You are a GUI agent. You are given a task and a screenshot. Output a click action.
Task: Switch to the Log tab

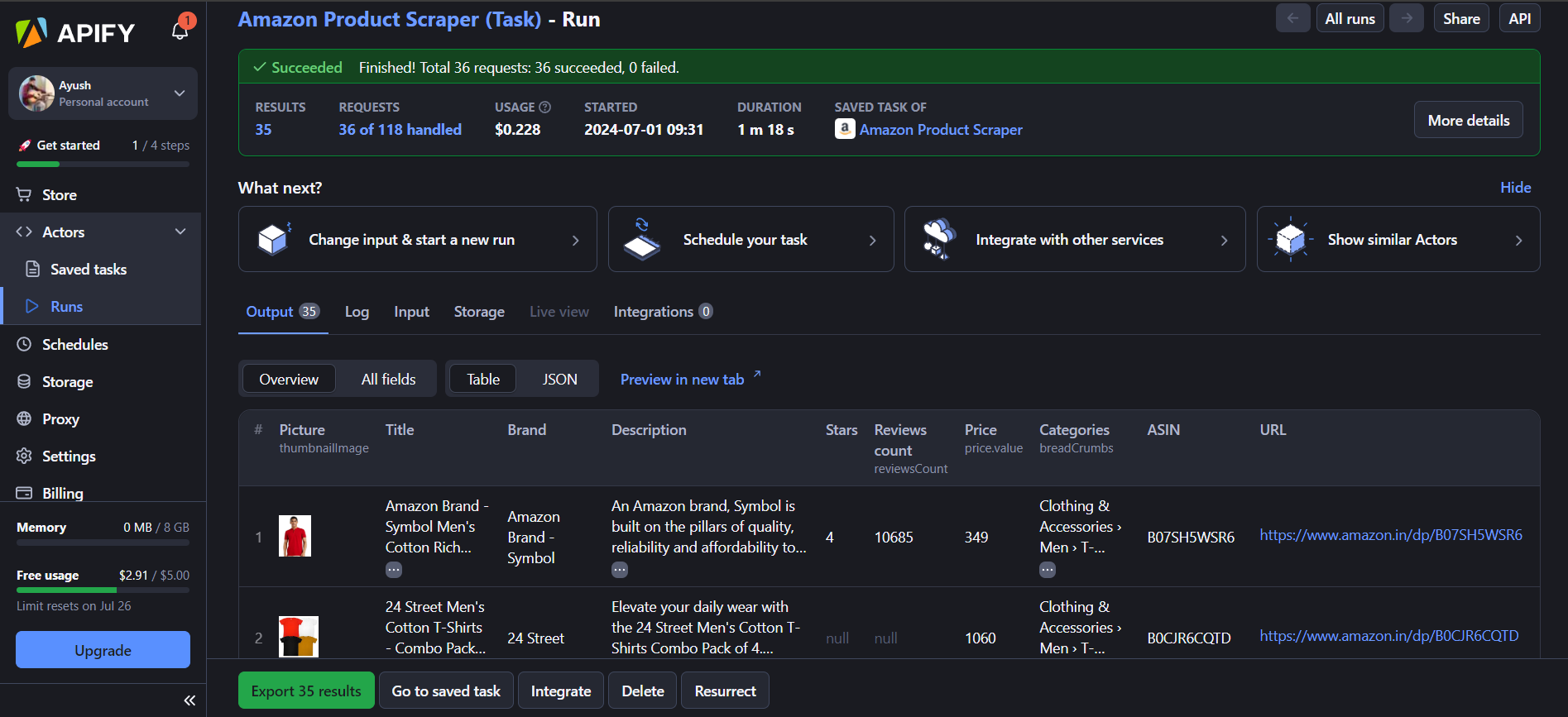click(357, 312)
